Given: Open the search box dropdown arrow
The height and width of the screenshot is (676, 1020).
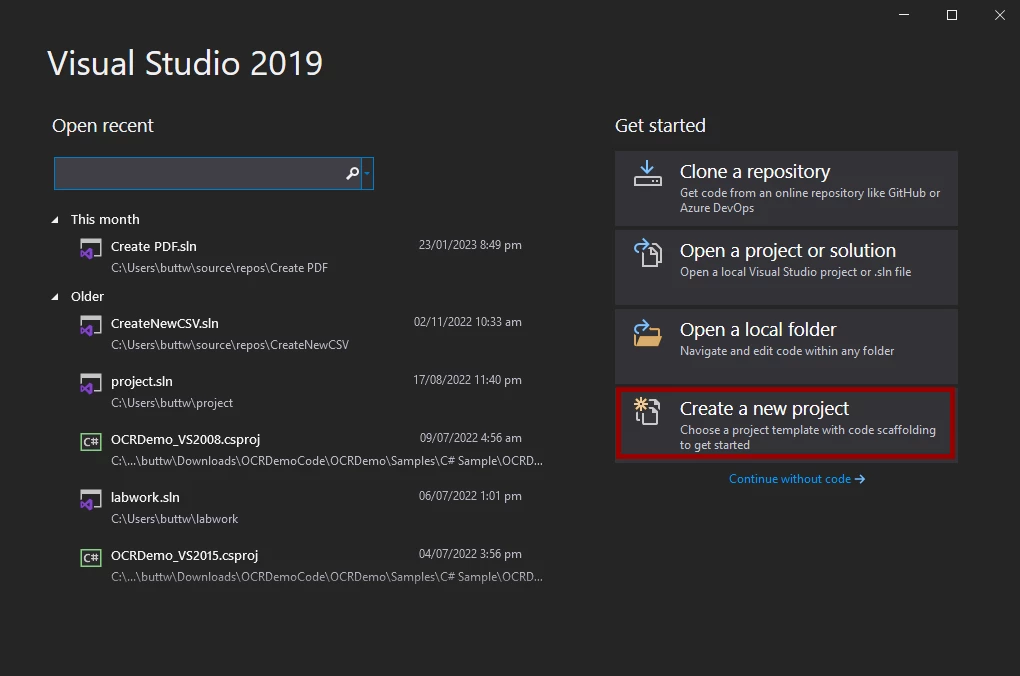Looking at the screenshot, I should pyautogui.click(x=367, y=174).
